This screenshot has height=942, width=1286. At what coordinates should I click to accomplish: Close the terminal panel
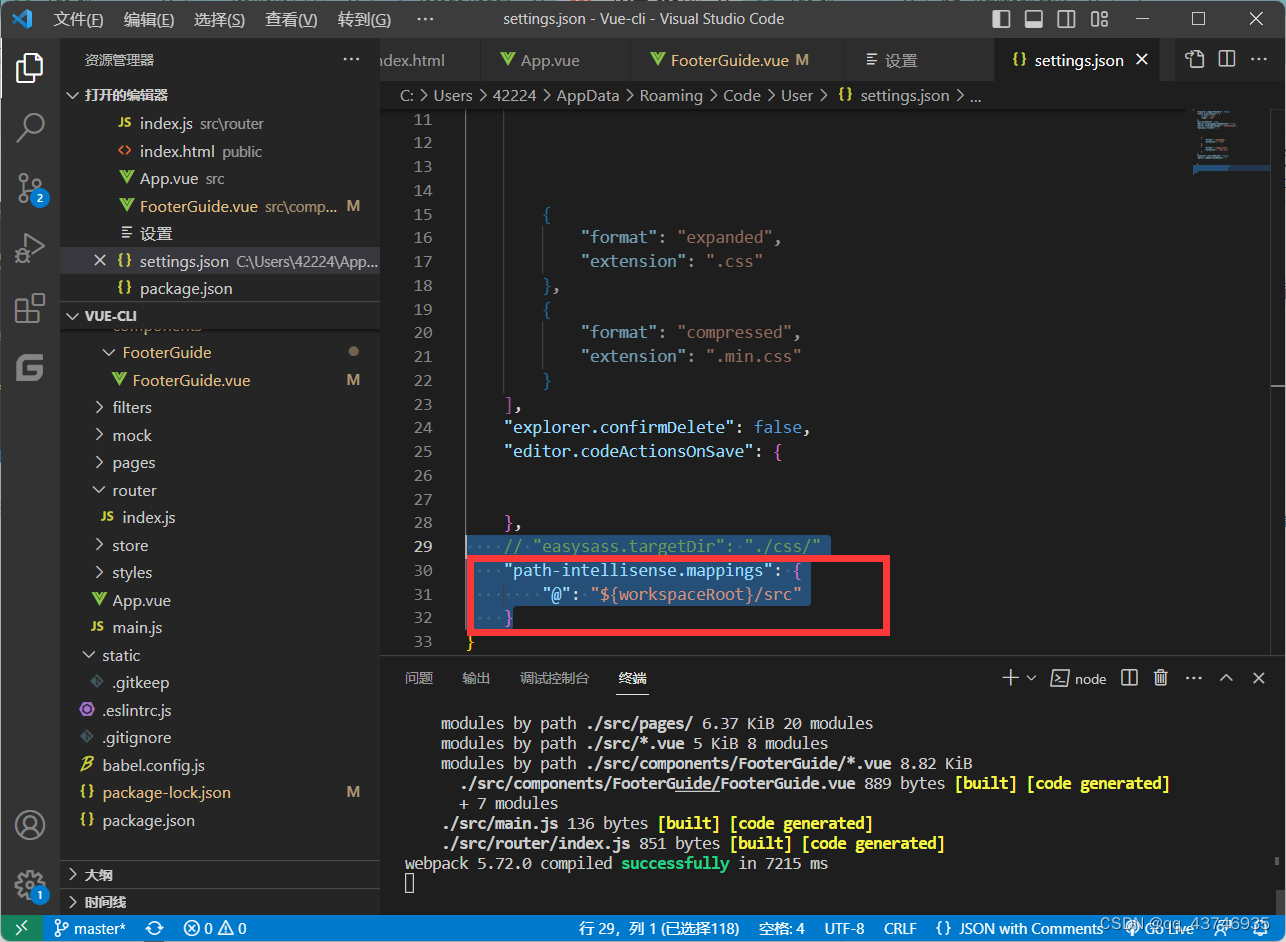[x=1259, y=678]
